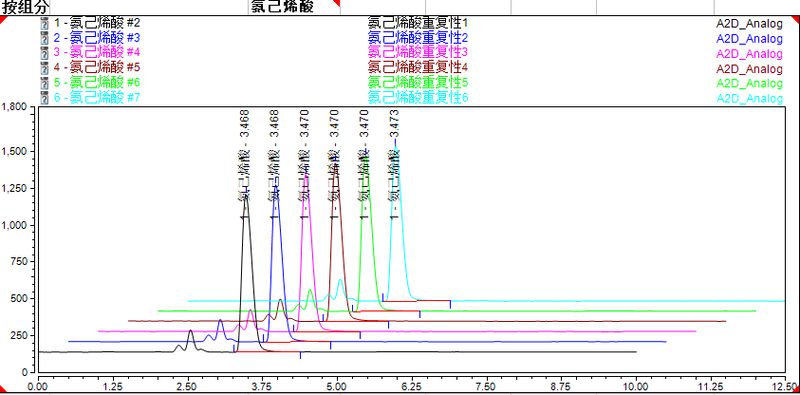
Task: Select the cyan sample name 氯己烯酸重复性6
Action: click(417, 97)
